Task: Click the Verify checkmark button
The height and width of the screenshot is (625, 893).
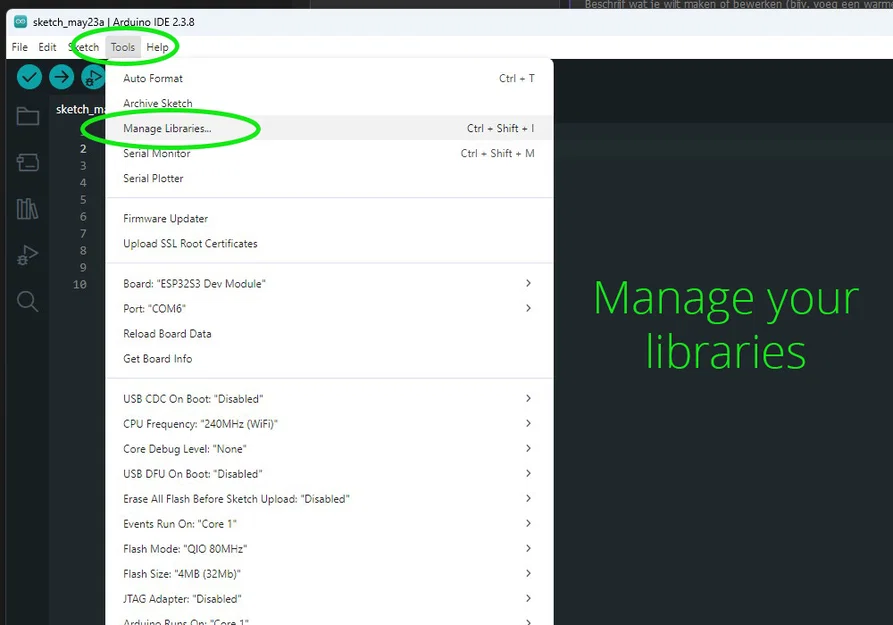Action: tap(29, 77)
